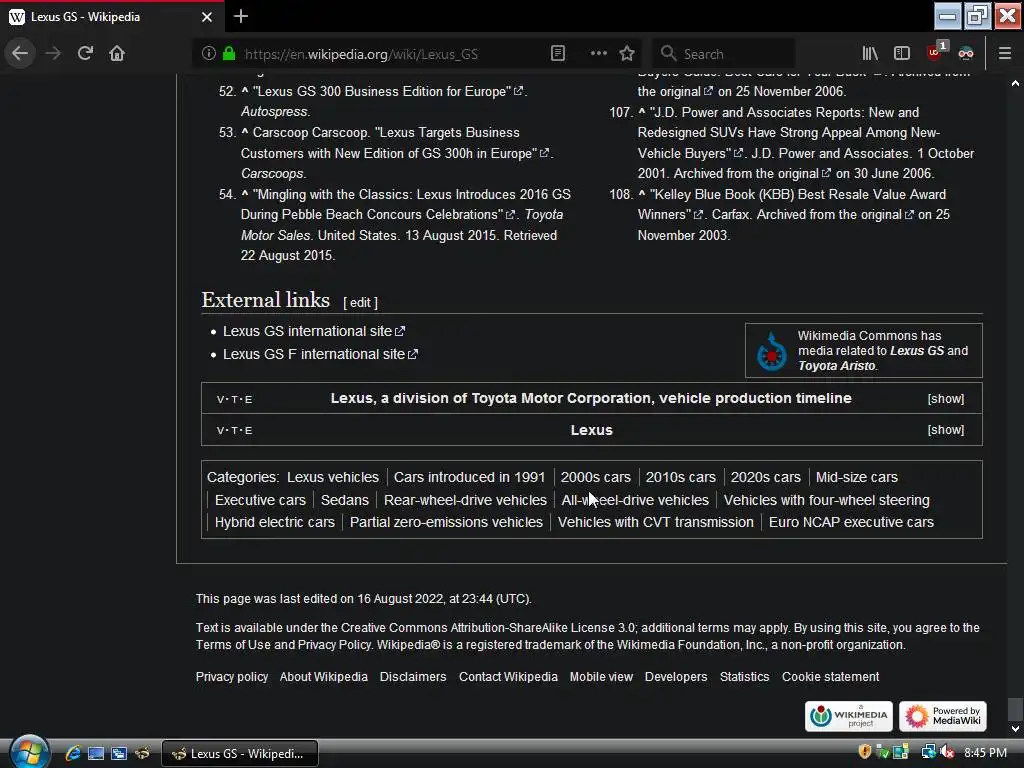
Task: Click the scrollbar down arrow
Action: pyautogui.click(x=1015, y=729)
